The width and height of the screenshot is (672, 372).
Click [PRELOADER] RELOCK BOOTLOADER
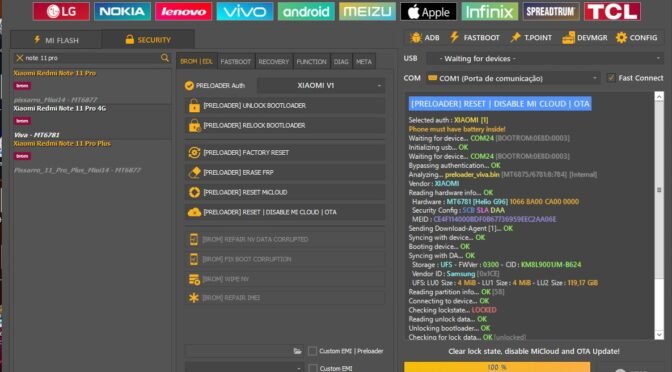point(285,126)
